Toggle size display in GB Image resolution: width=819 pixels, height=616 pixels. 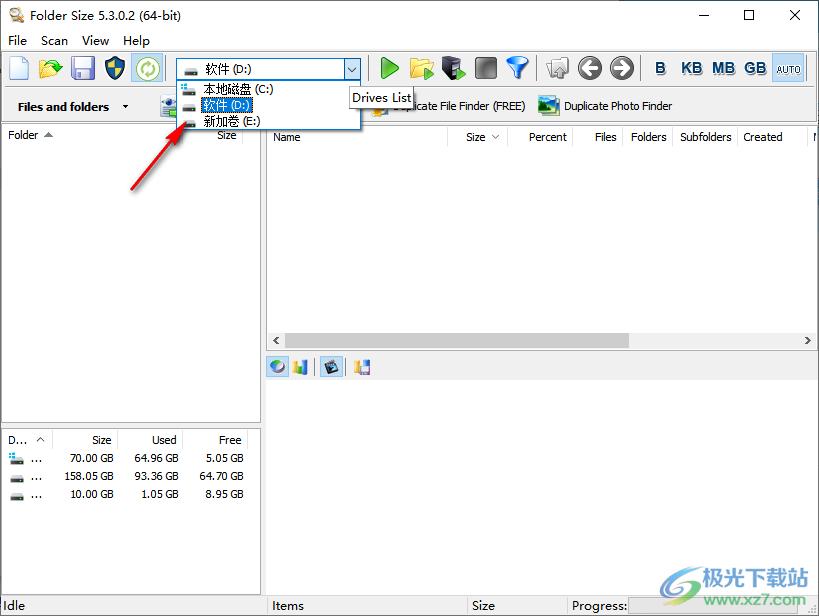click(755, 68)
